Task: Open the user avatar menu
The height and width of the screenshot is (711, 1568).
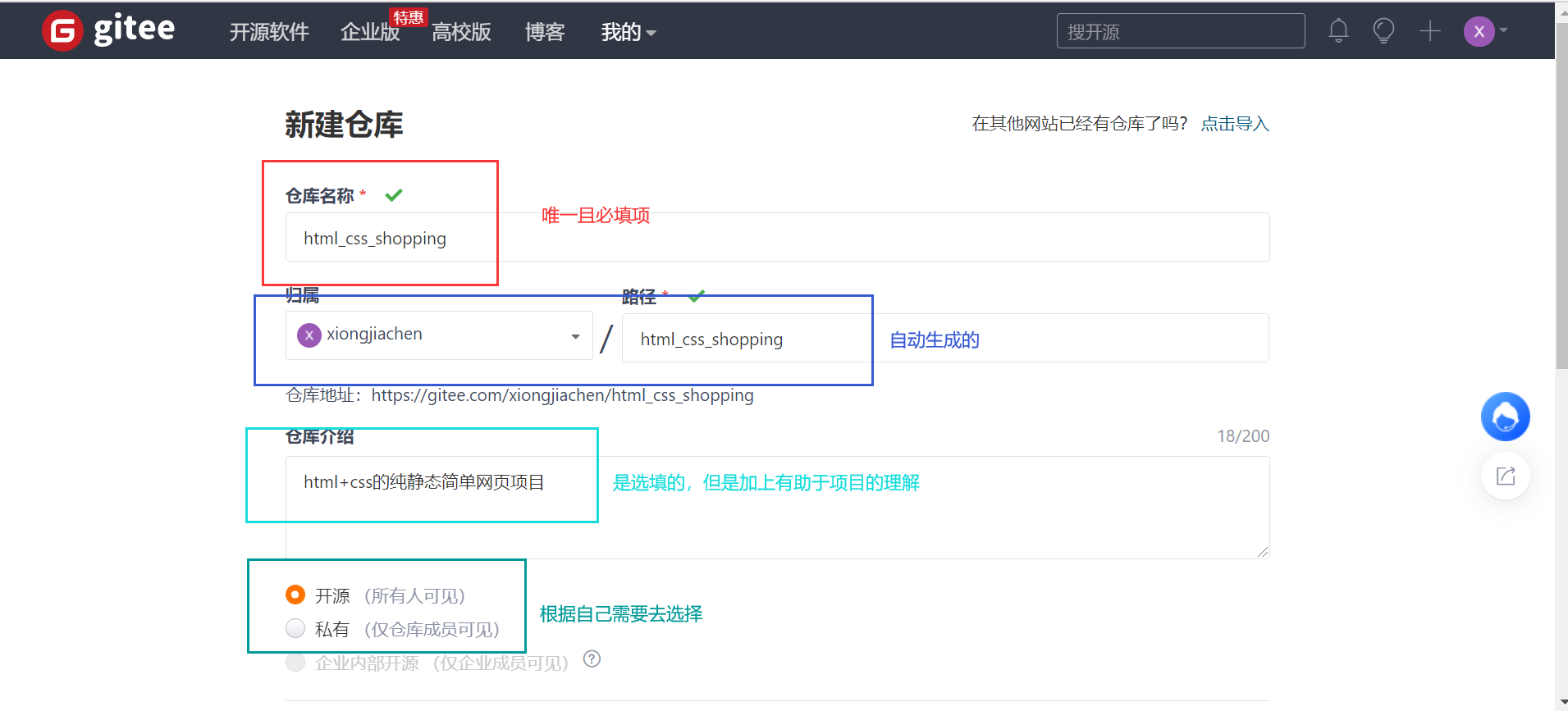Action: click(x=1485, y=31)
